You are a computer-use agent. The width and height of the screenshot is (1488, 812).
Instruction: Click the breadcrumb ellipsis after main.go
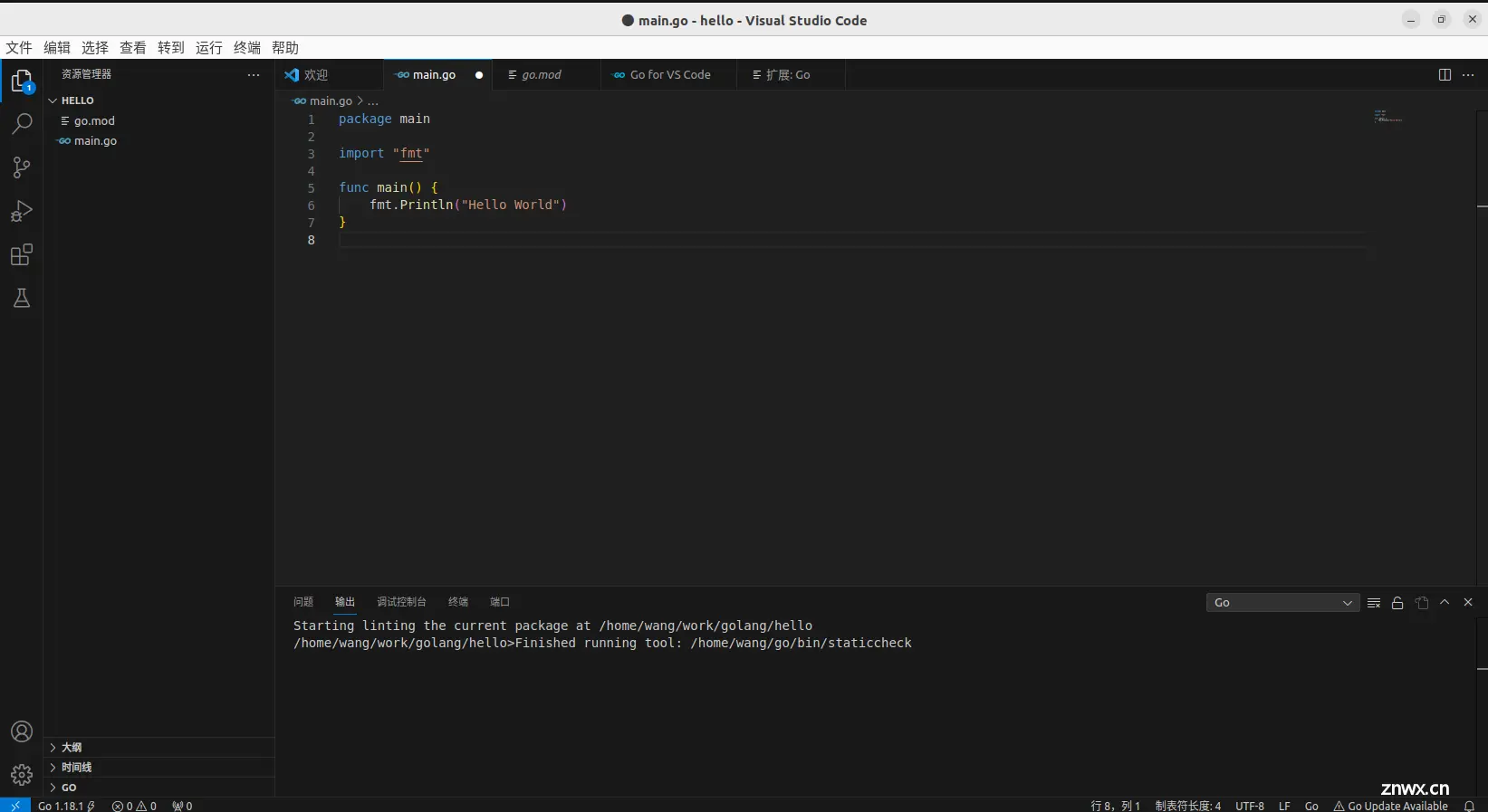tap(373, 101)
